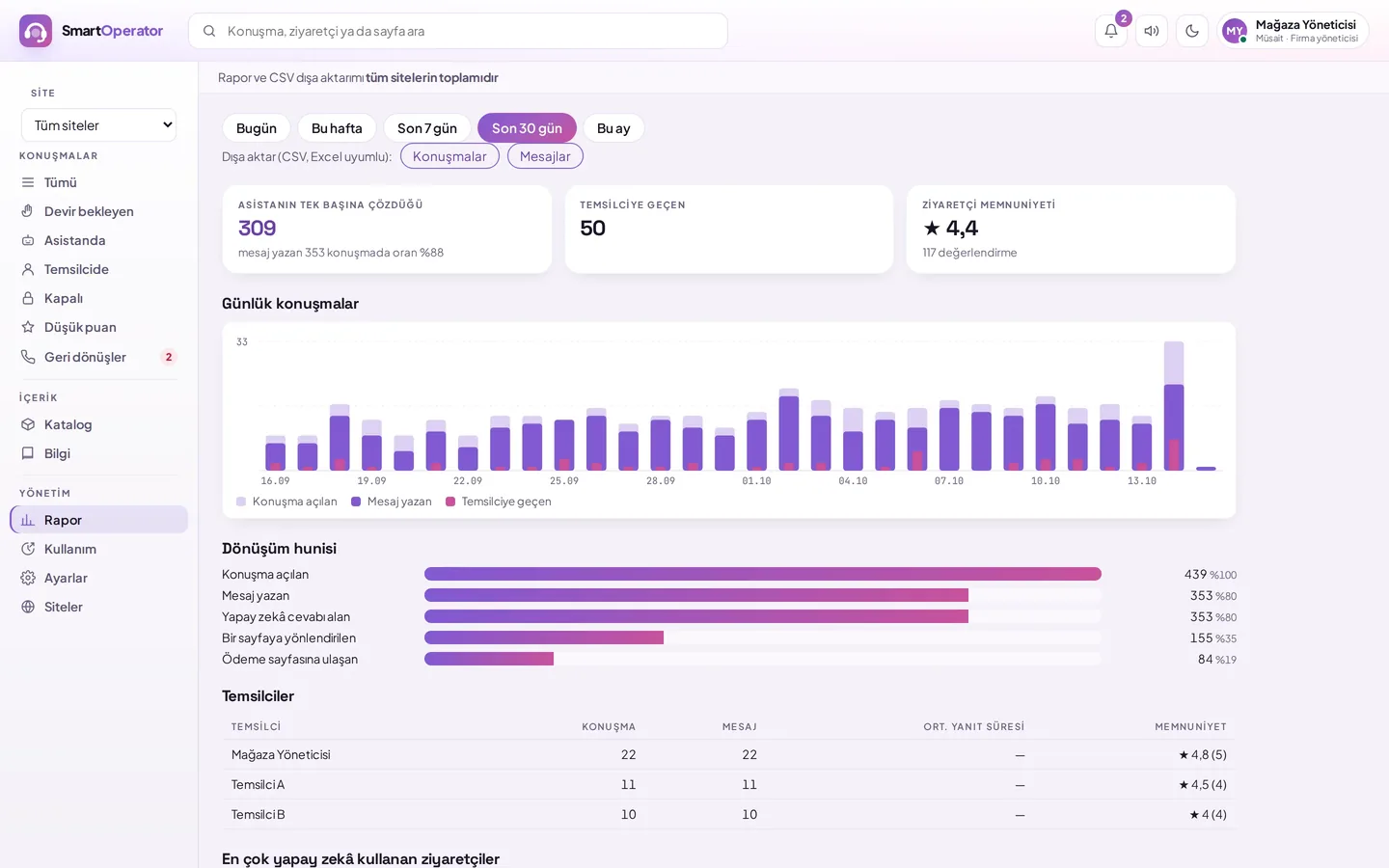Select the Bu ay date range

(613, 128)
